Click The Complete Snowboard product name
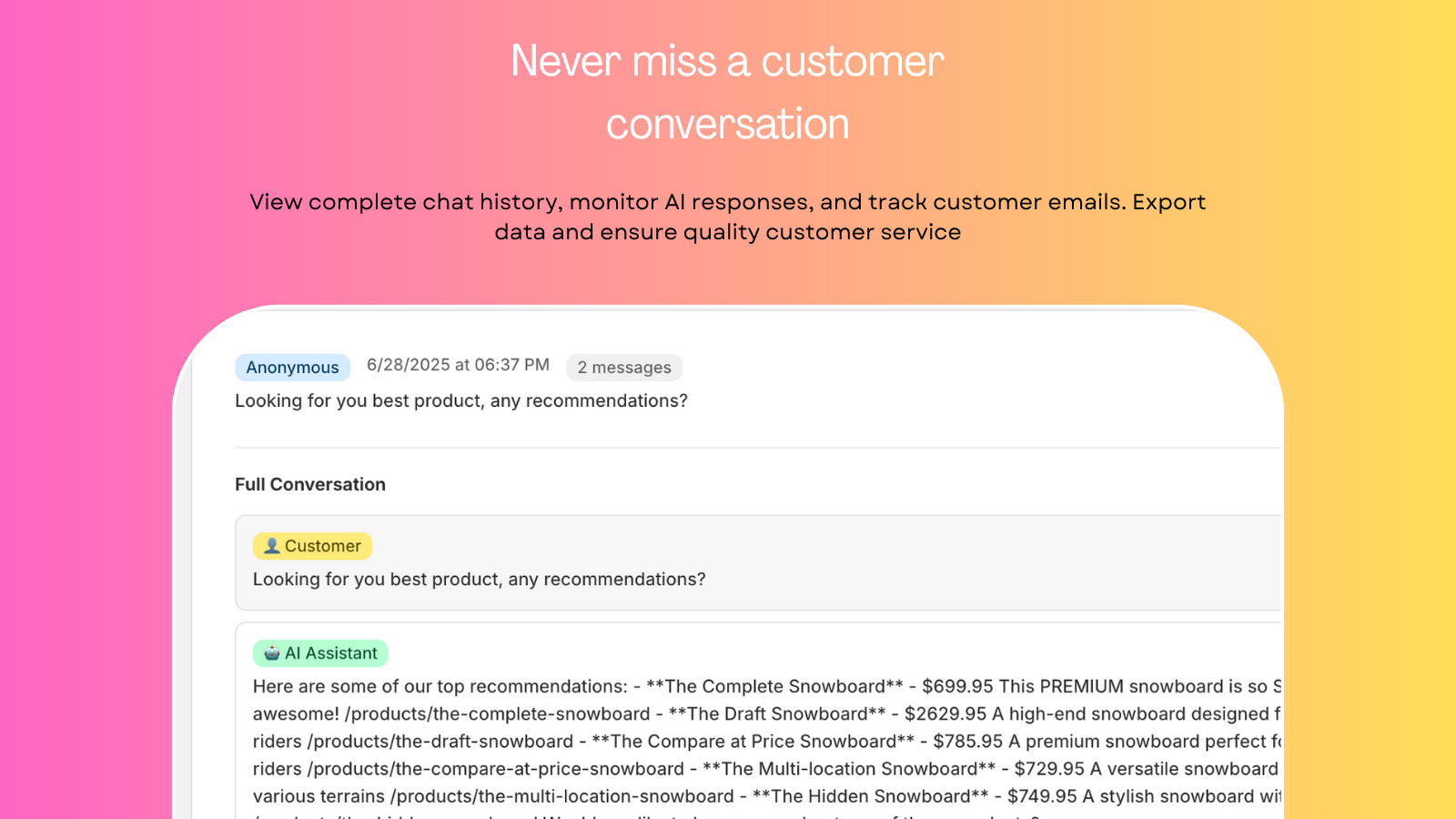This screenshot has height=819, width=1456. click(x=775, y=686)
